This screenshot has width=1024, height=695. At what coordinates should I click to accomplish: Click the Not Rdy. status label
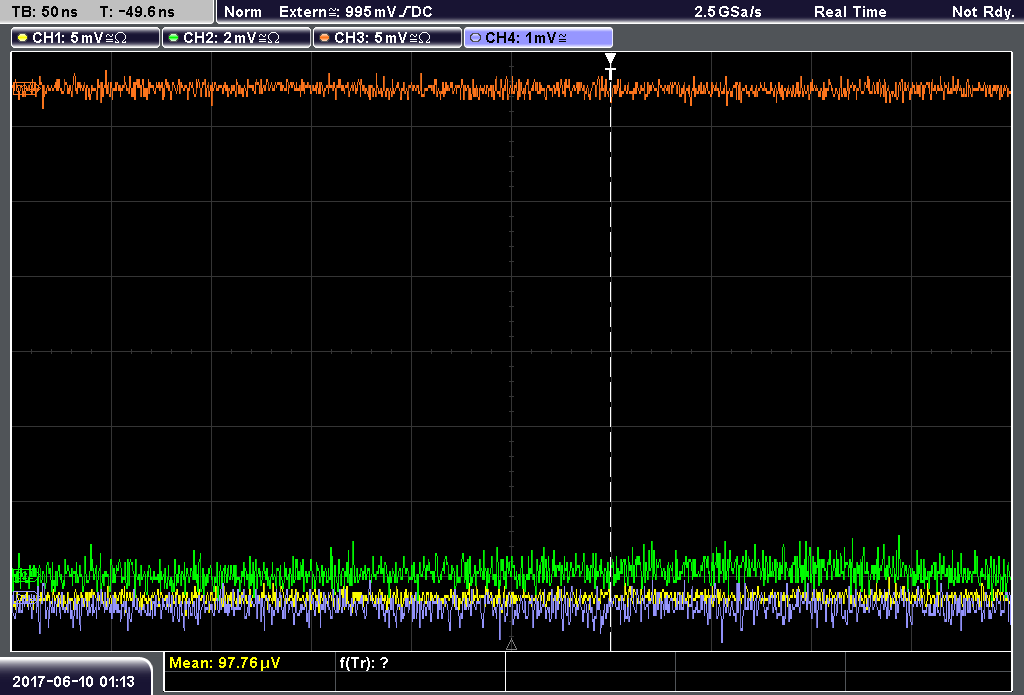click(983, 12)
